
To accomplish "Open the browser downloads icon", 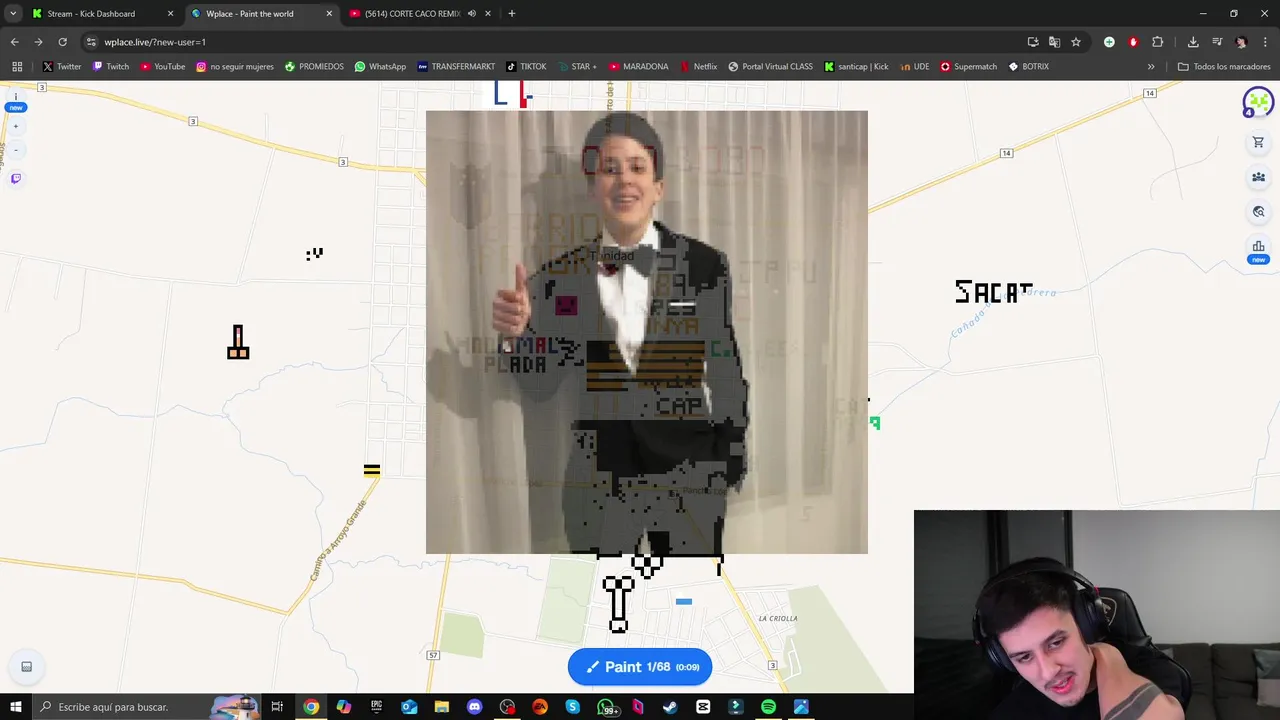I will tap(1193, 42).
